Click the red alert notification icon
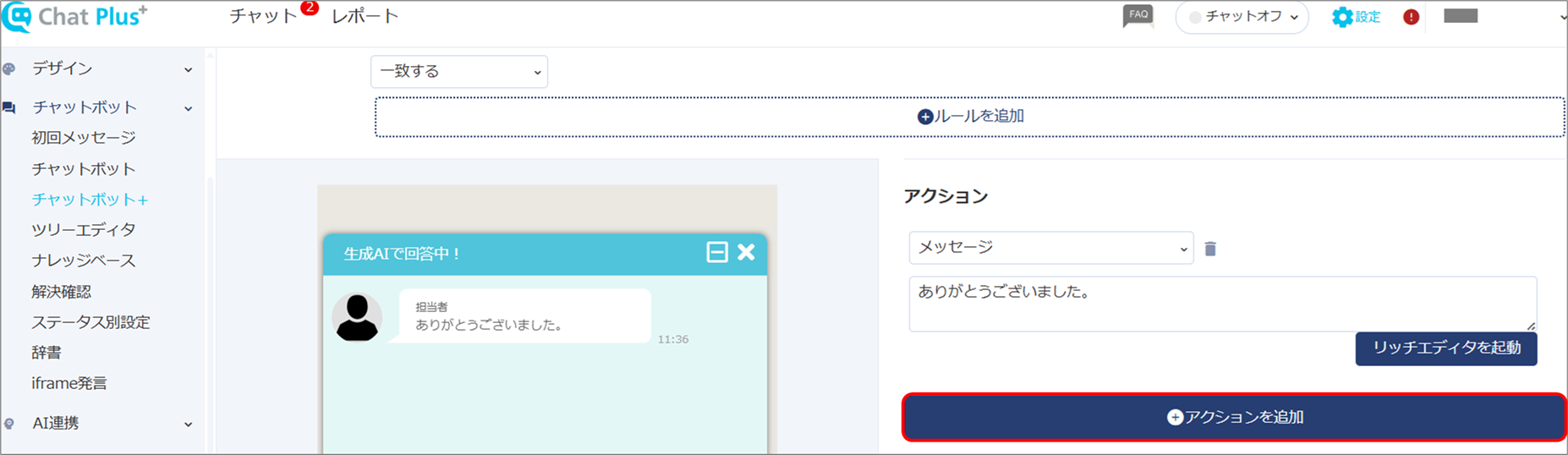This screenshot has width=1568, height=455. pos(1411,17)
